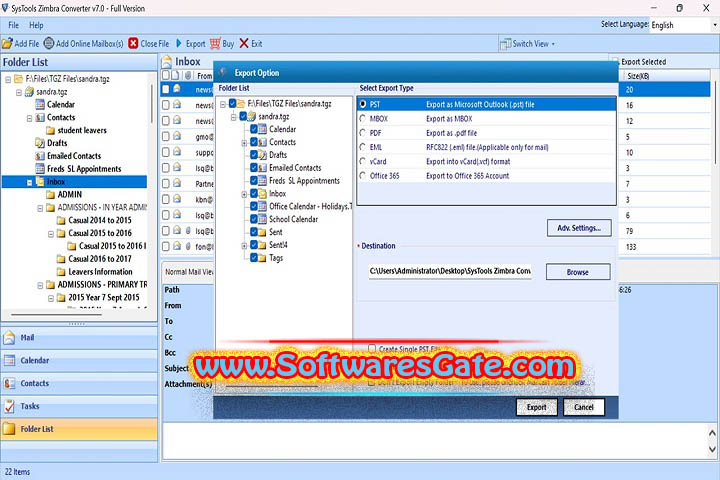720x480 pixels.
Task: Open the Tasks pane icon in sidebar
Action: click(x=9, y=406)
